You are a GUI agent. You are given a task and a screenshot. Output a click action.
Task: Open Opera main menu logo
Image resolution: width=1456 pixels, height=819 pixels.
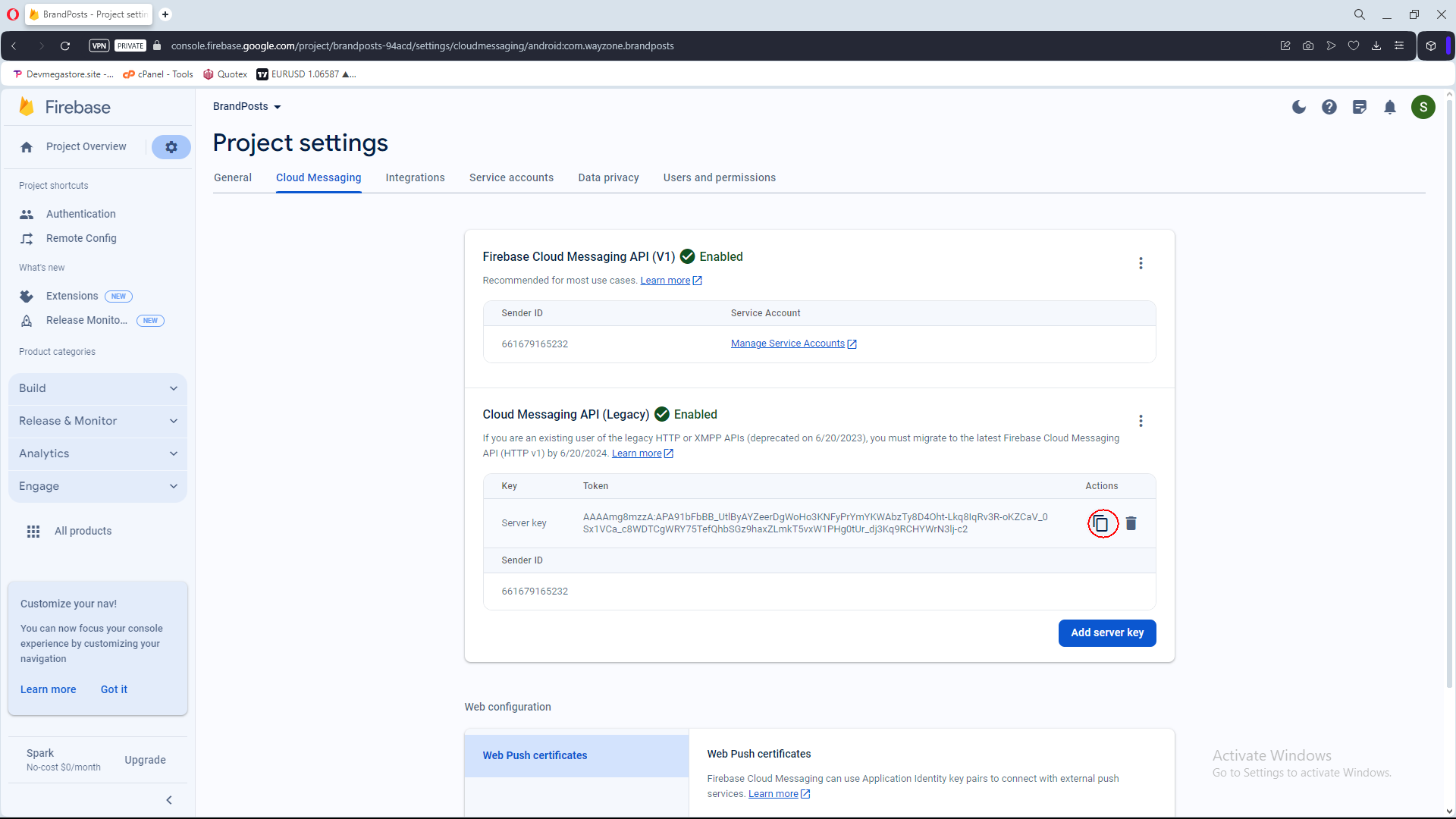click(x=13, y=14)
